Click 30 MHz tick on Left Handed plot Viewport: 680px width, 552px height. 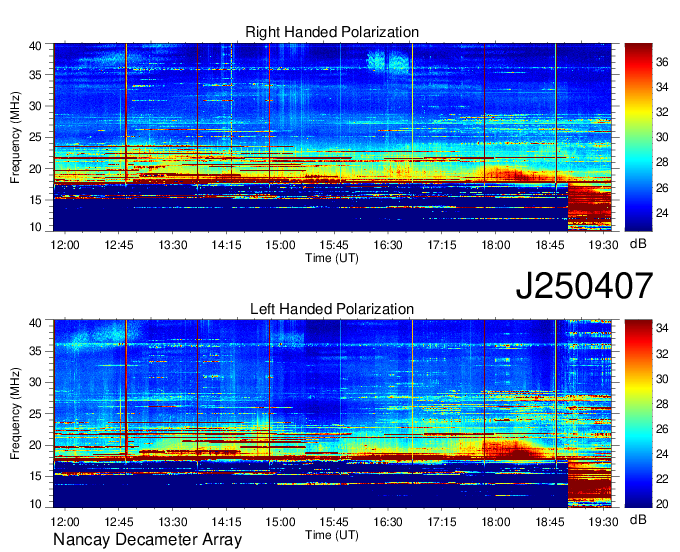[x=35, y=382]
